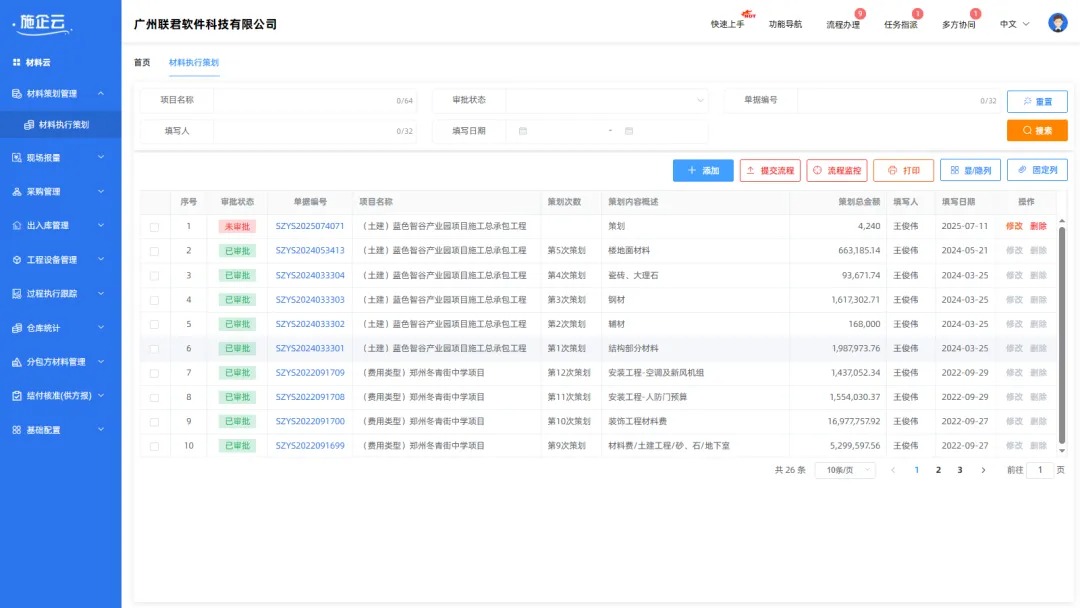Open 流程监控 process monitoring
This screenshot has height=608, width=1080.
[x=836, y=169]
